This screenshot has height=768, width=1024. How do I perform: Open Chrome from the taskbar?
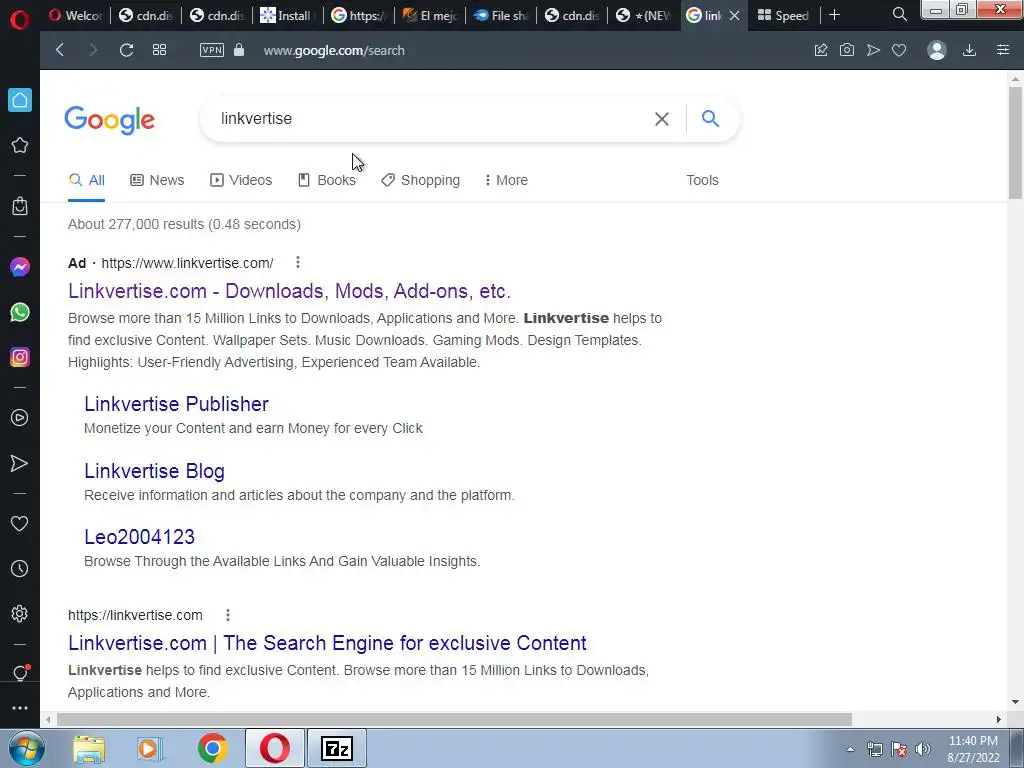pyautogui.click(x=212, y=748)
